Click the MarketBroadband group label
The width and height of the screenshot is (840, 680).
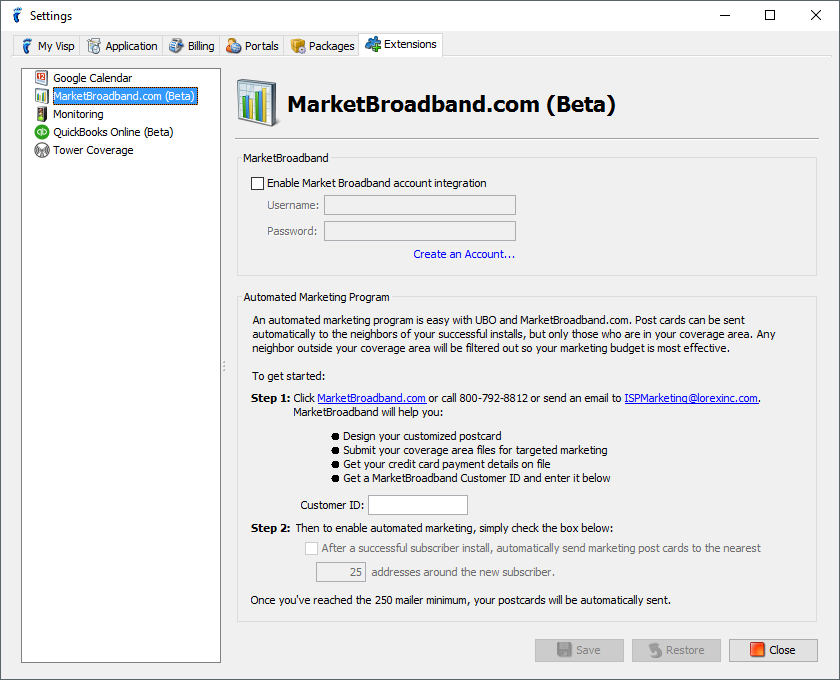(x=286, y=158)
